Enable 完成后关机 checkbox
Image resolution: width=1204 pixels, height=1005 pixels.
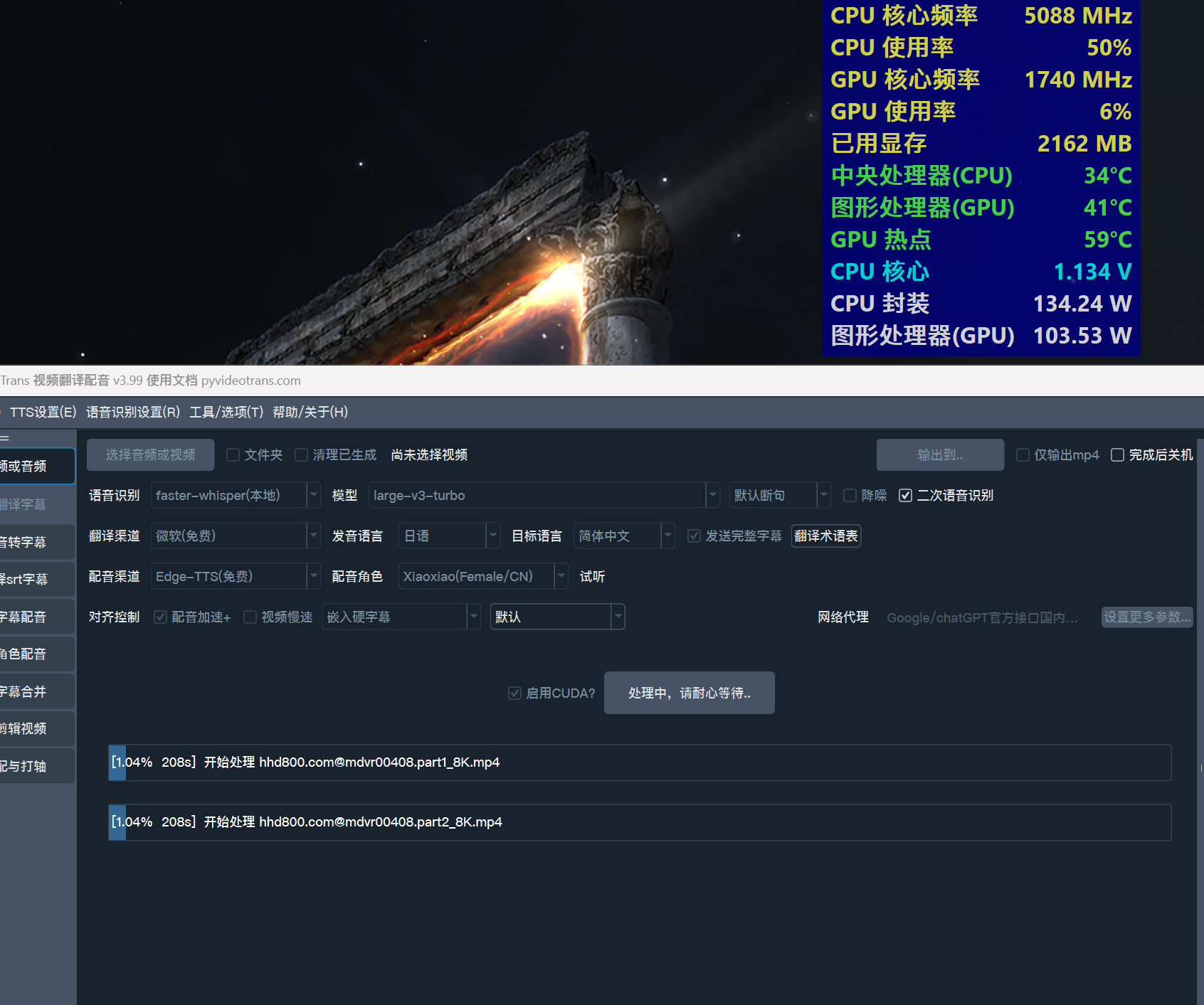[x=1118, y=455]
